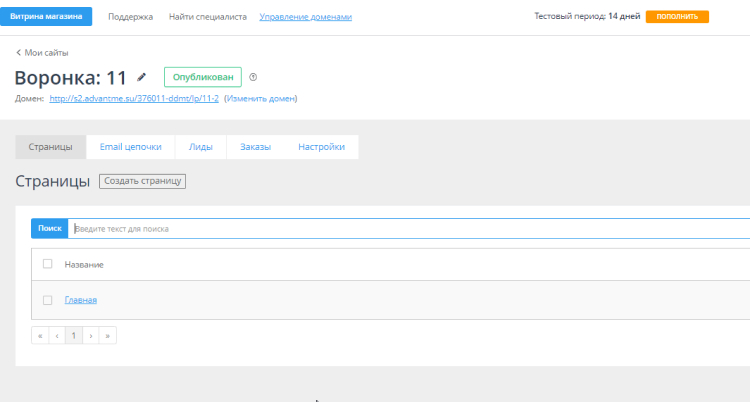Click the pencil icon to rename funnel

[x=142, y=77]
